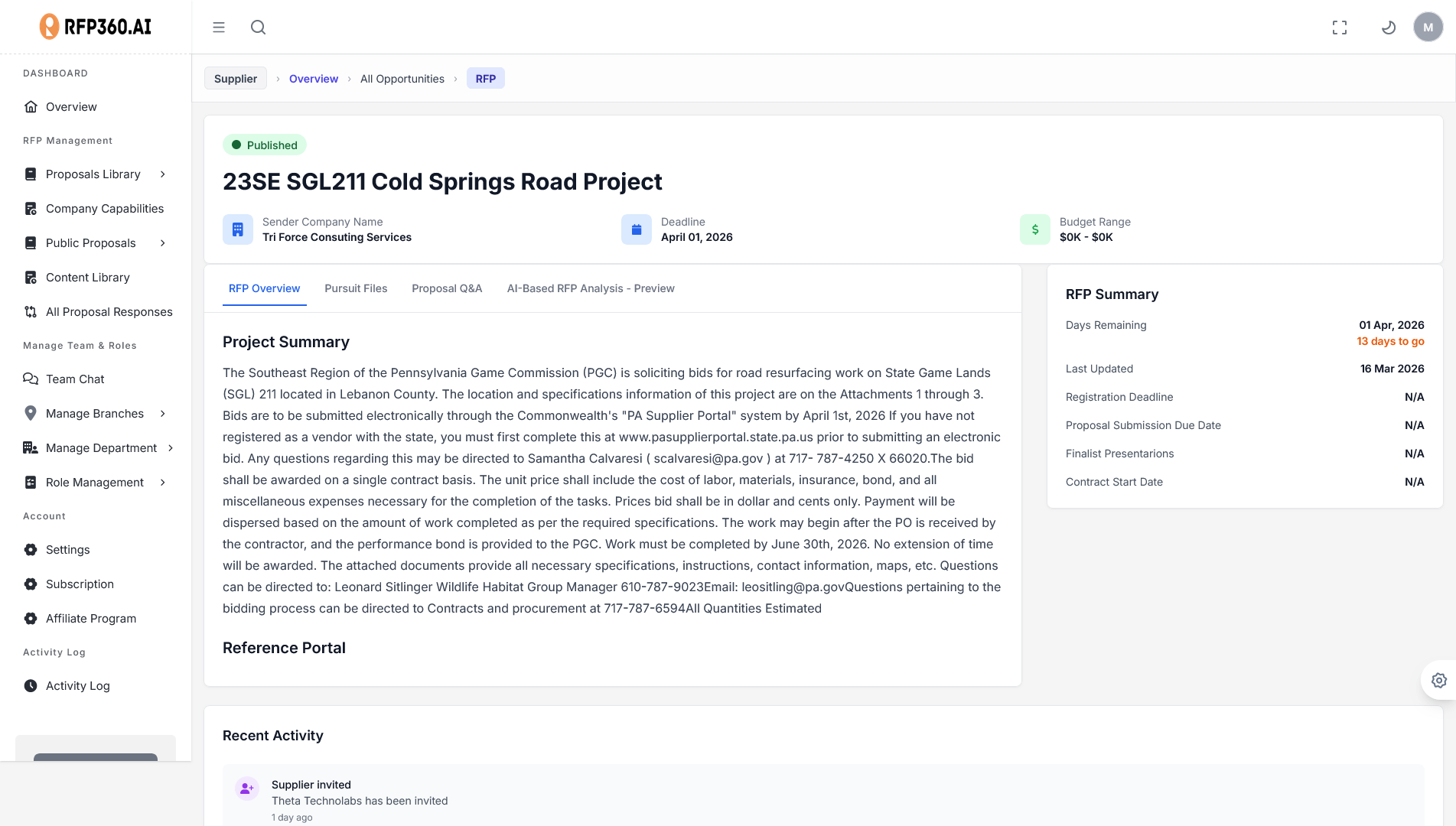Click the Budget Range dollar icon
Screen dimensions: 1456x826
pyautogui.click(x=1034, y=229)
